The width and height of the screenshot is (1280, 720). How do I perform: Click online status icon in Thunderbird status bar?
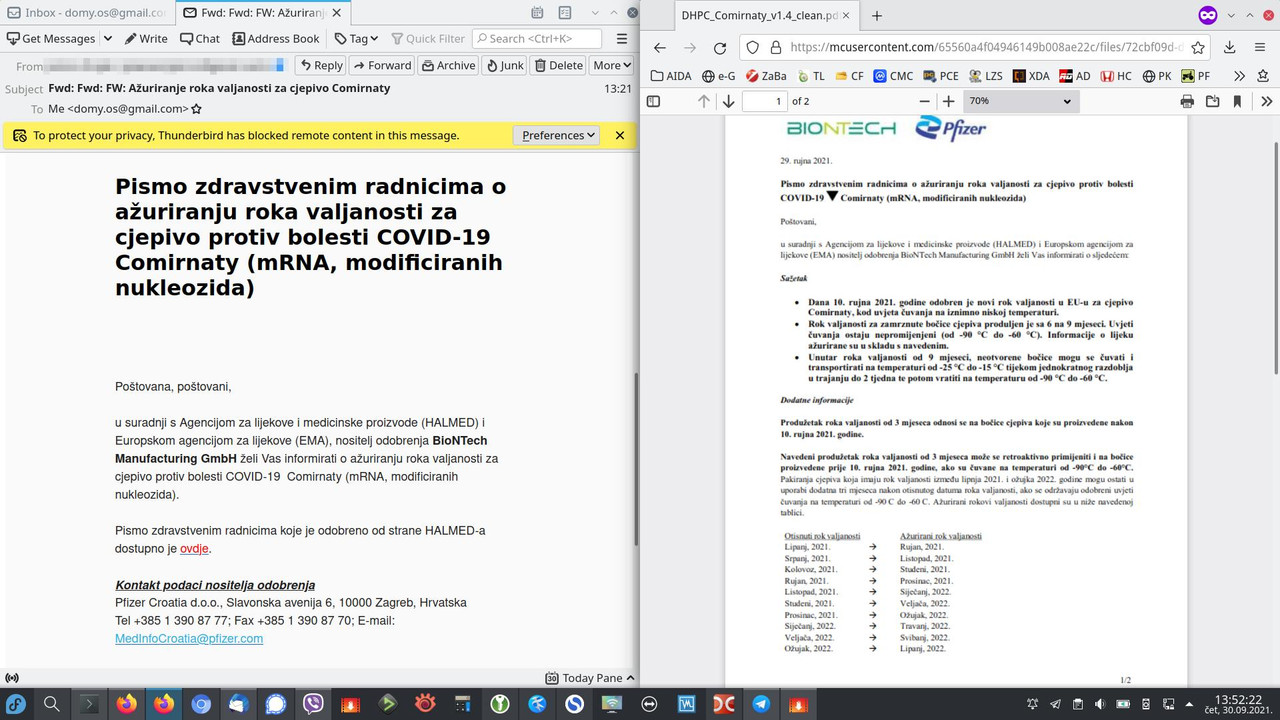point(12,678)
